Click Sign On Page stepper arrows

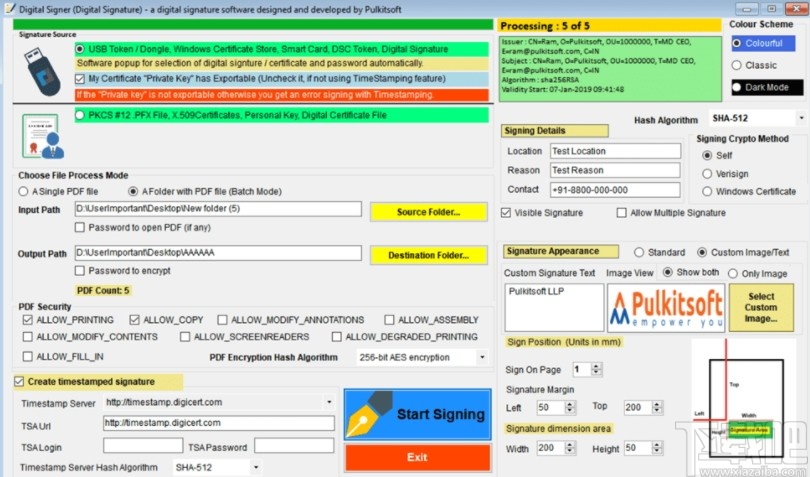[x=596, y=369]
